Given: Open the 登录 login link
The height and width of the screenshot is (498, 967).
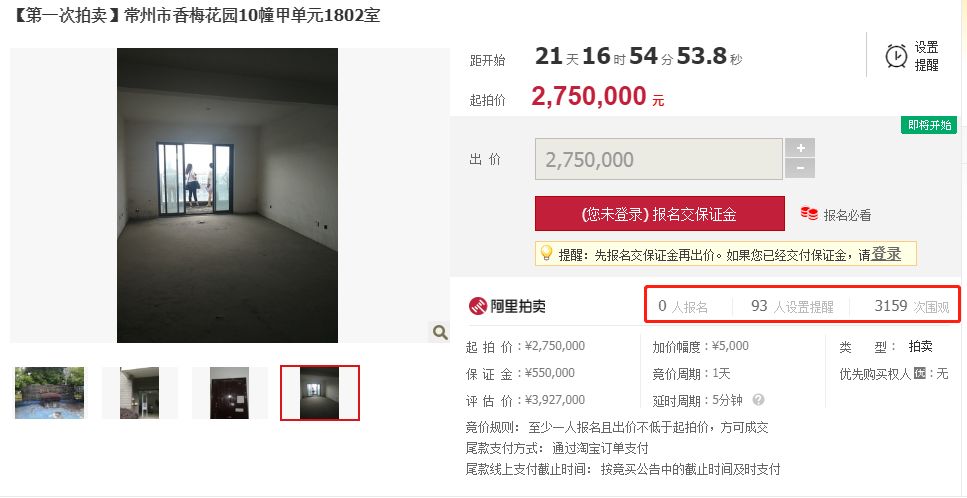Looking at the screenshot, I should click(x=886, y=254).
